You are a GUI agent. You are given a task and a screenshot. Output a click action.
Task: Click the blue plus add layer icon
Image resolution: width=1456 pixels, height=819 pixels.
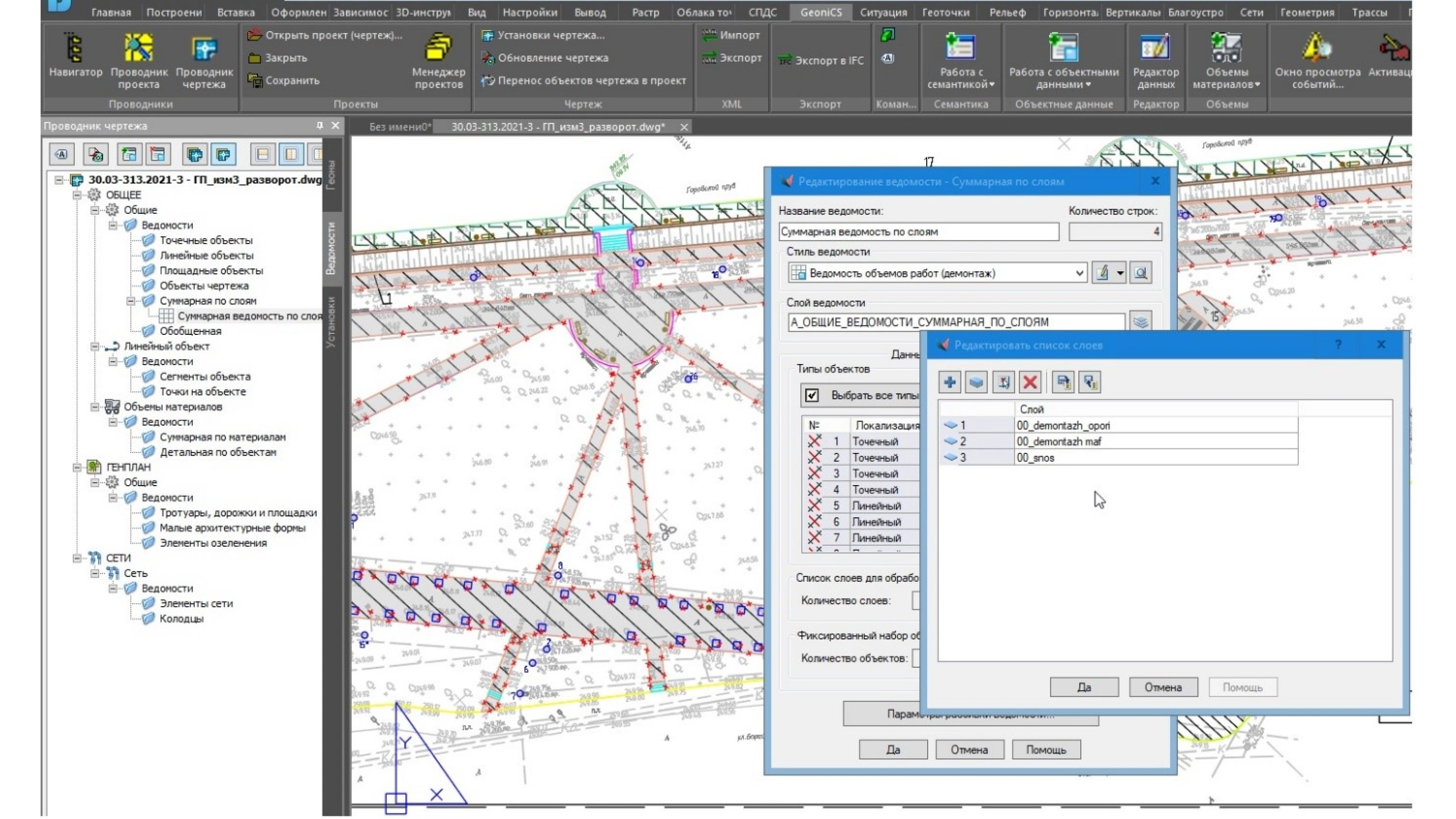950,382
